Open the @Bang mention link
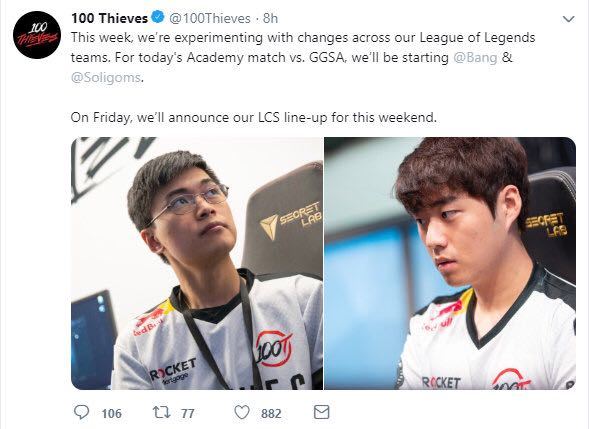 coord(475,57)
